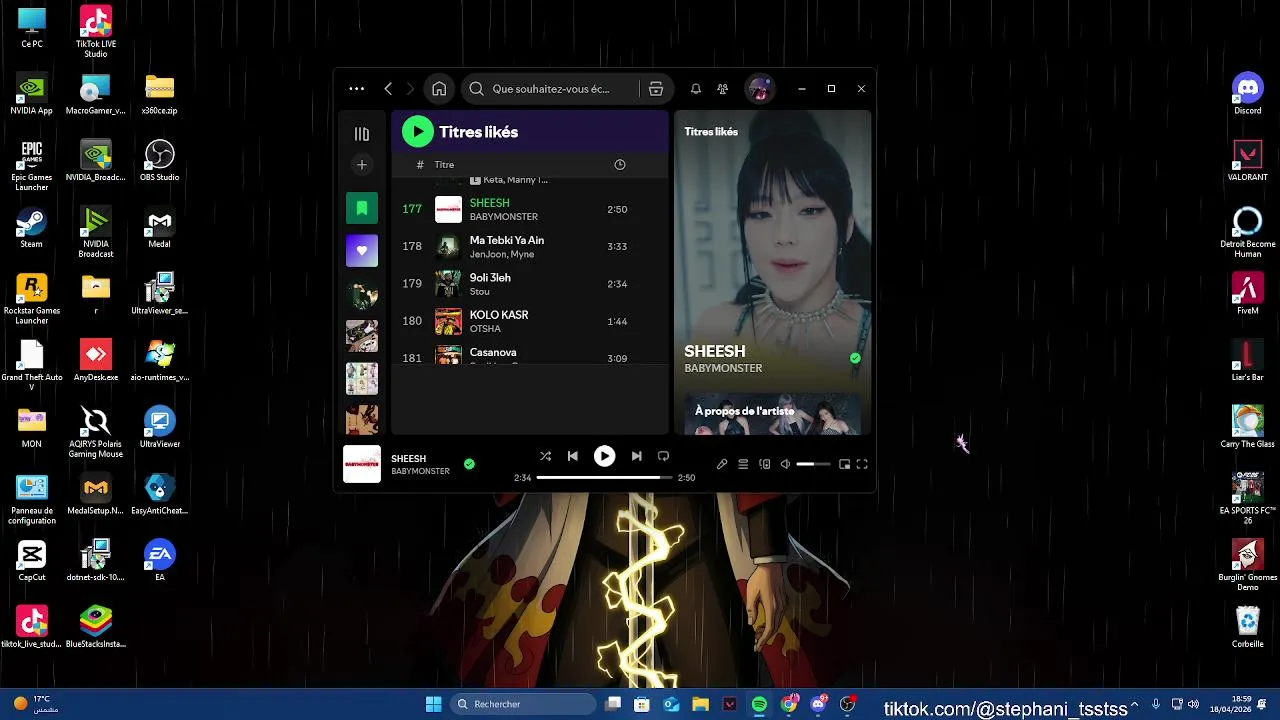Seek on the song progress bar
1280x720 pixels.
tap(604, 478)
